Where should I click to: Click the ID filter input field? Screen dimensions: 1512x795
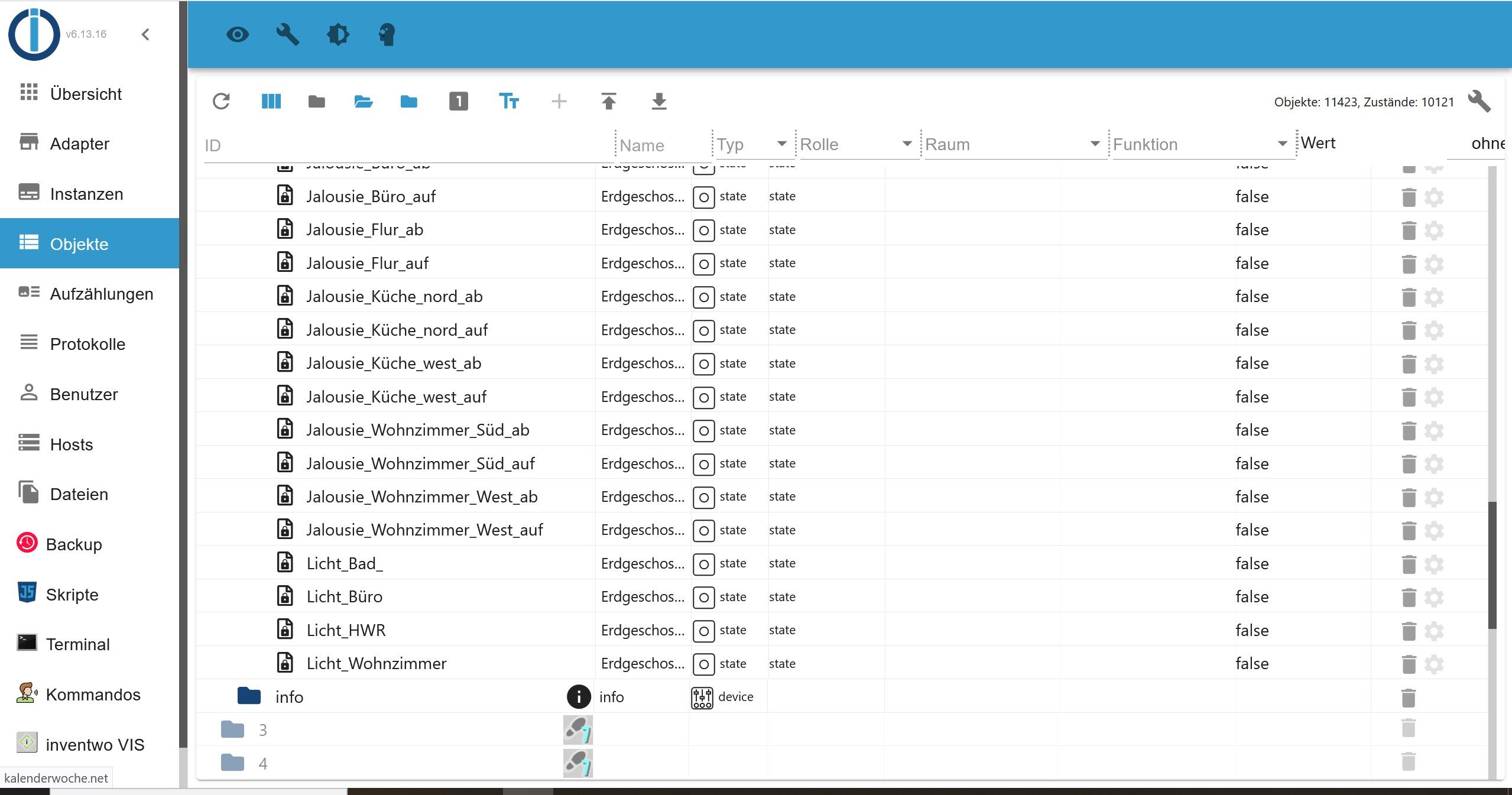tap(408, 145)
